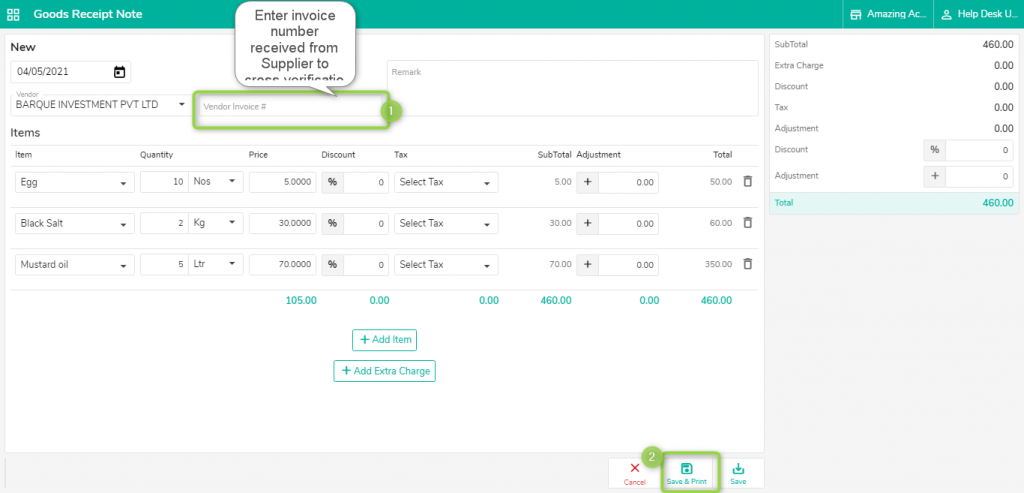This screenshot has height=493, width=1024.
Task: Open the Kg unit dropdown
Action: pos(216,223)
